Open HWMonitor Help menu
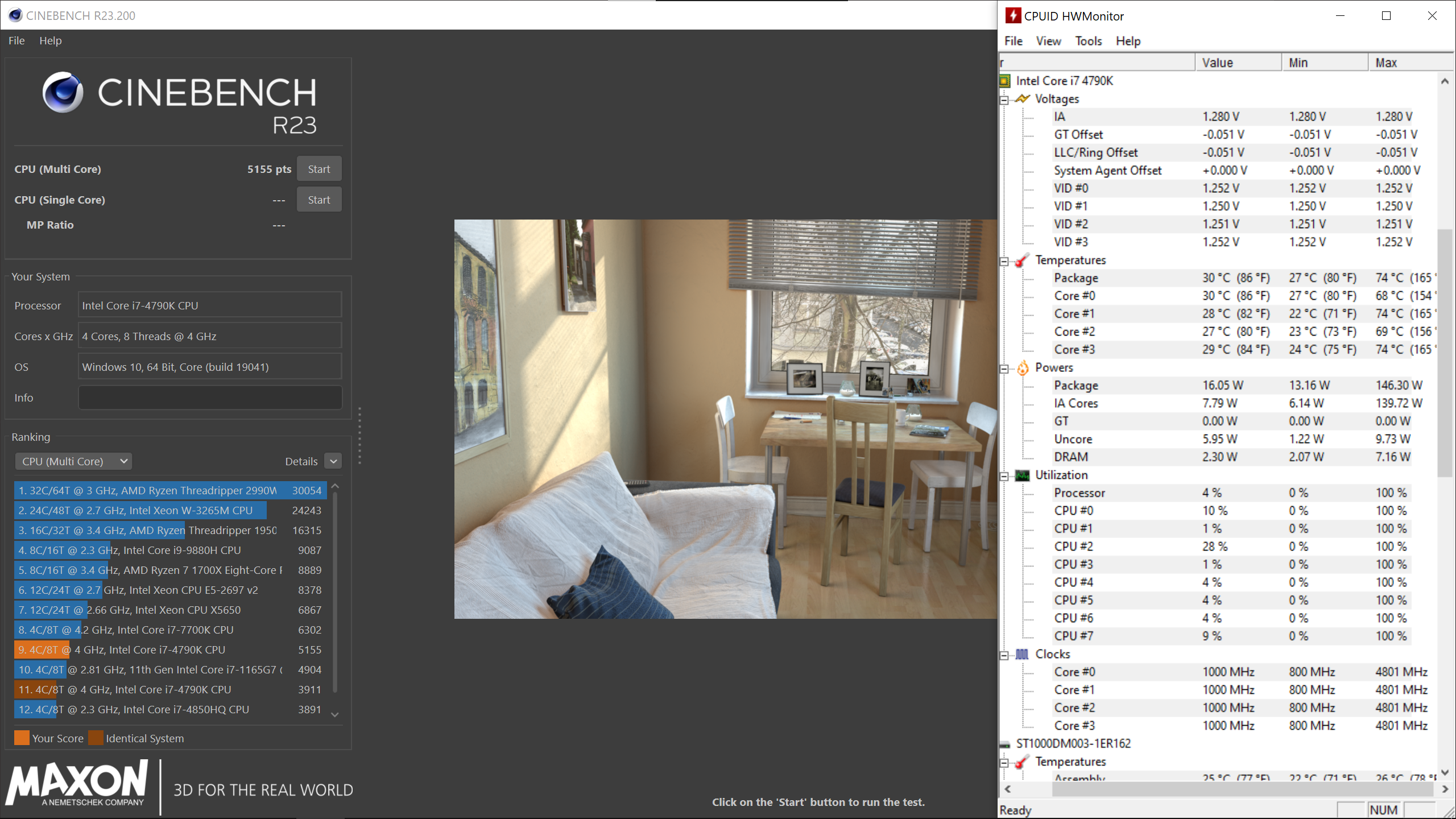Viewport: 1456px width, 819px height. point(1128,41)
